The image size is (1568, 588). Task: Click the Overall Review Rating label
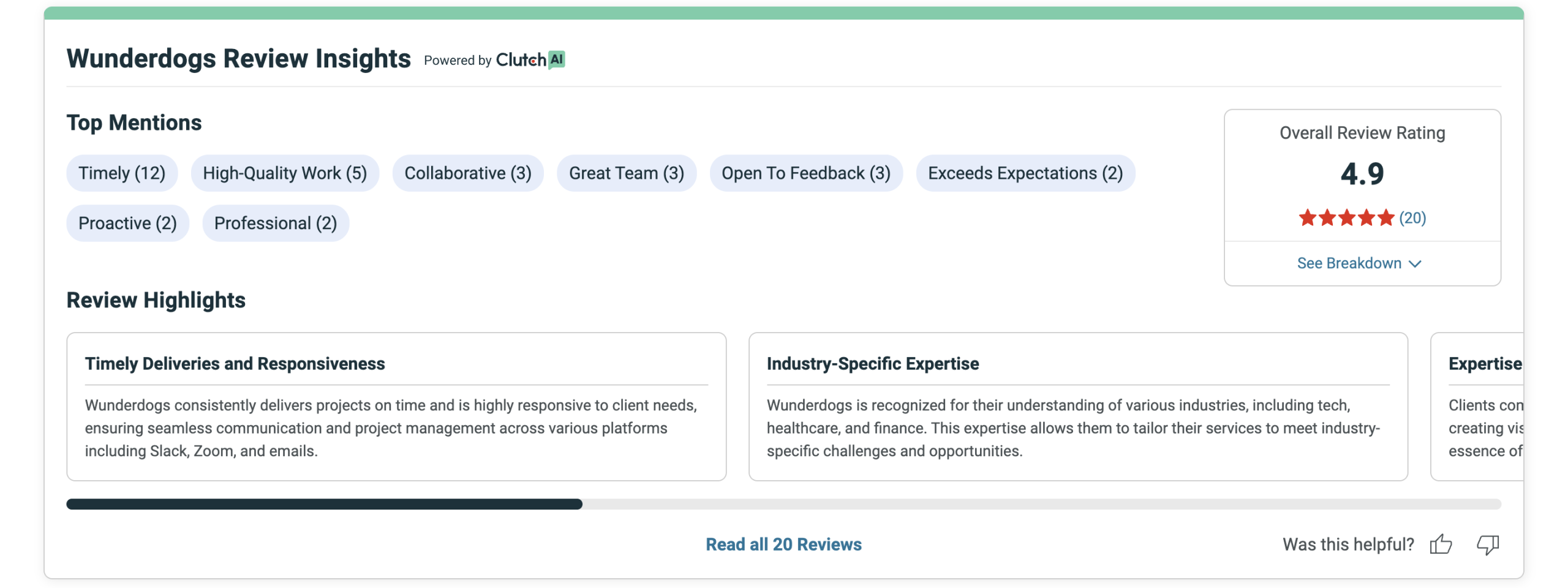[x=1362, y=133]
